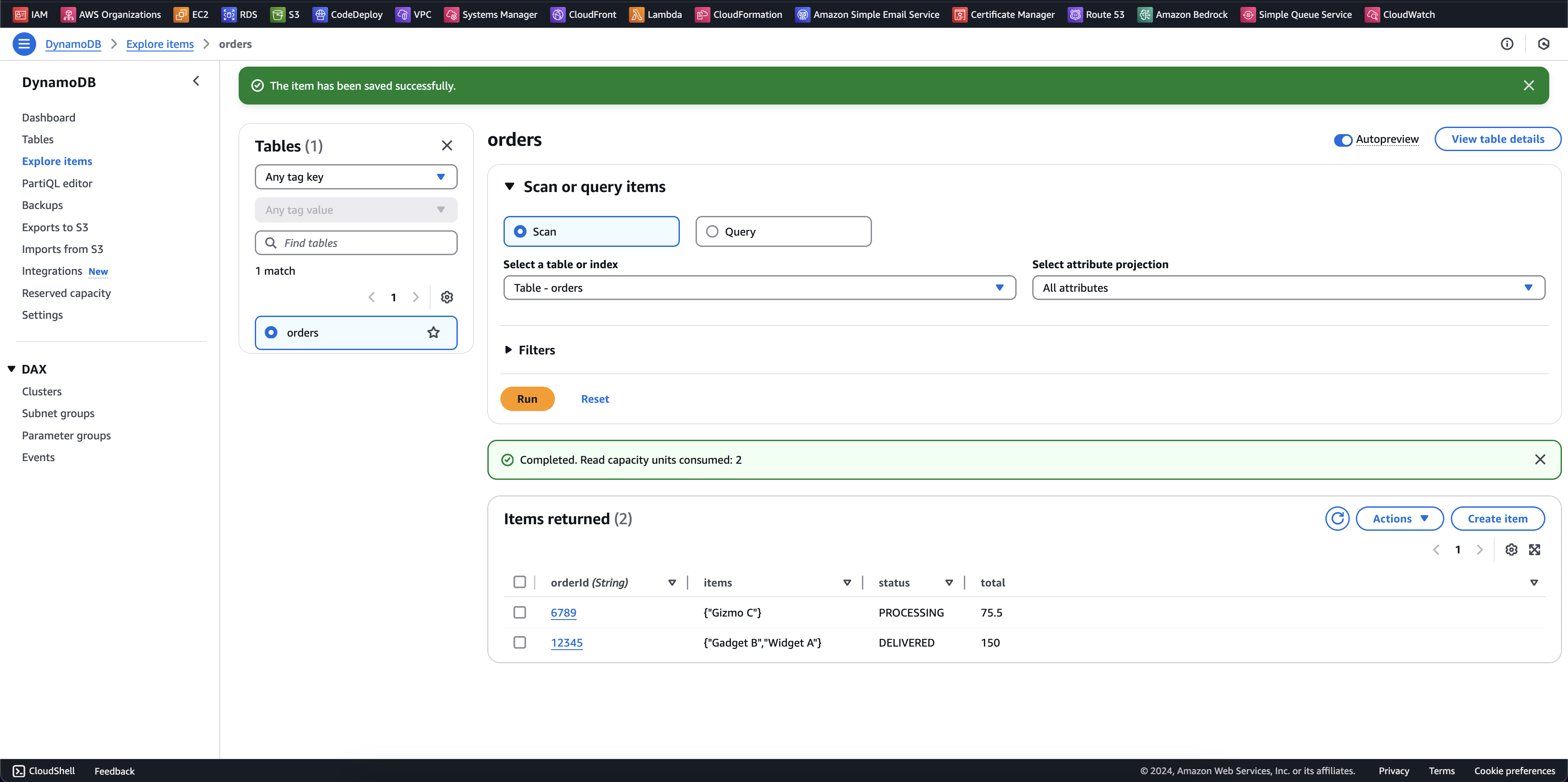The height and width of the screenshot is (782, 1568).
Task: Open PartiQL editor in the sidebar
Action: click(57, 183)
